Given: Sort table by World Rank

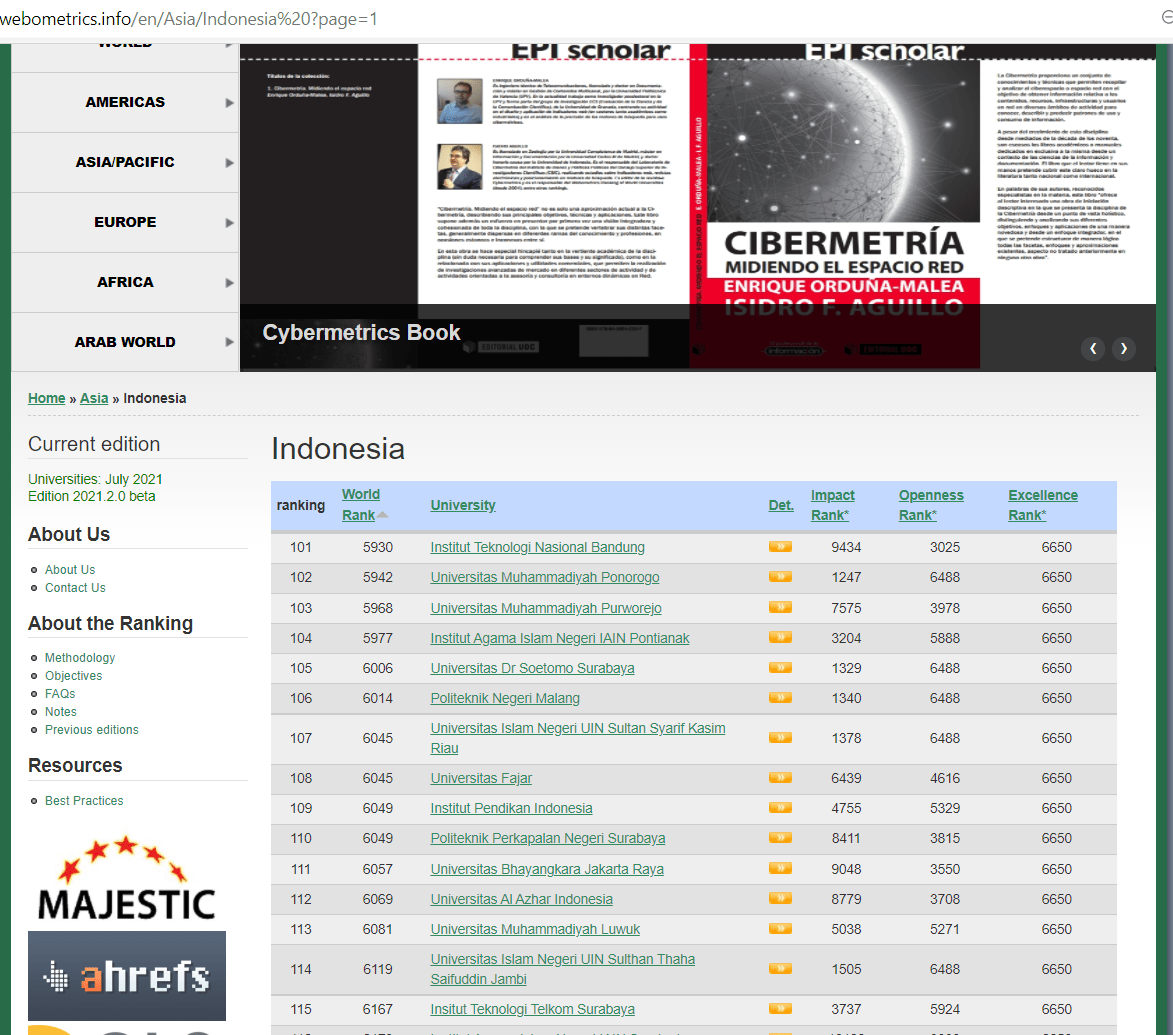Looking at the screenshot, I should tap(361, 505).
